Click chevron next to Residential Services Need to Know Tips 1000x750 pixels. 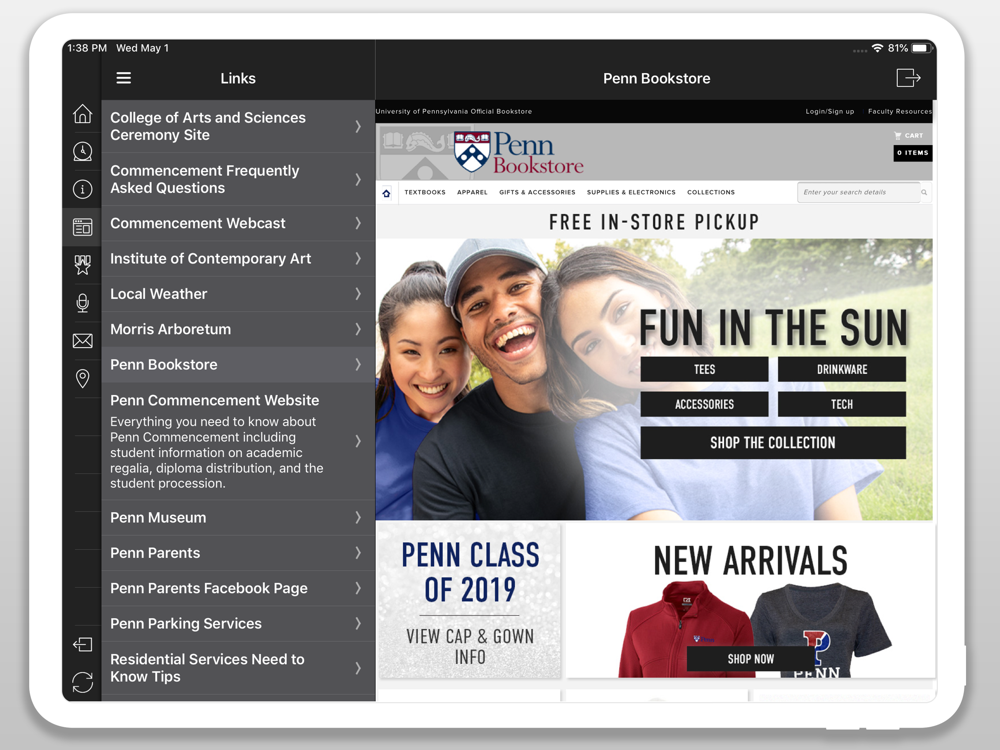click(x=358, y=668)
